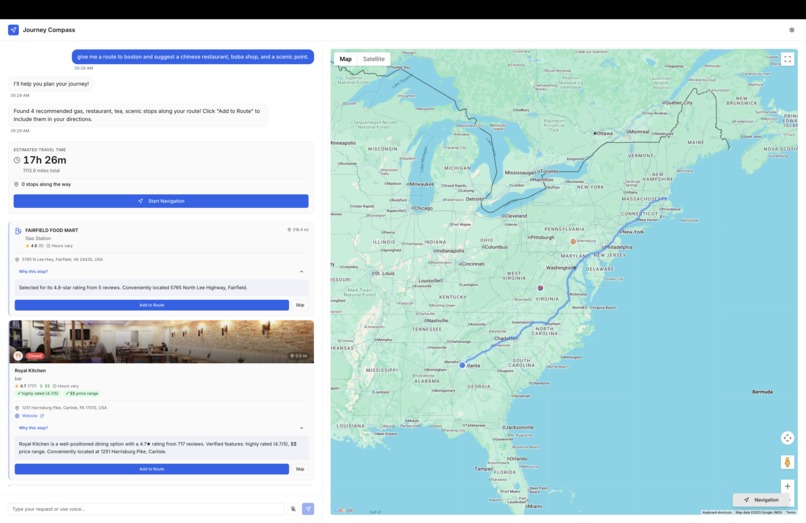Open the settings gear in the header
The width and height of the screenshot is (806, 523).
(792, 30)
